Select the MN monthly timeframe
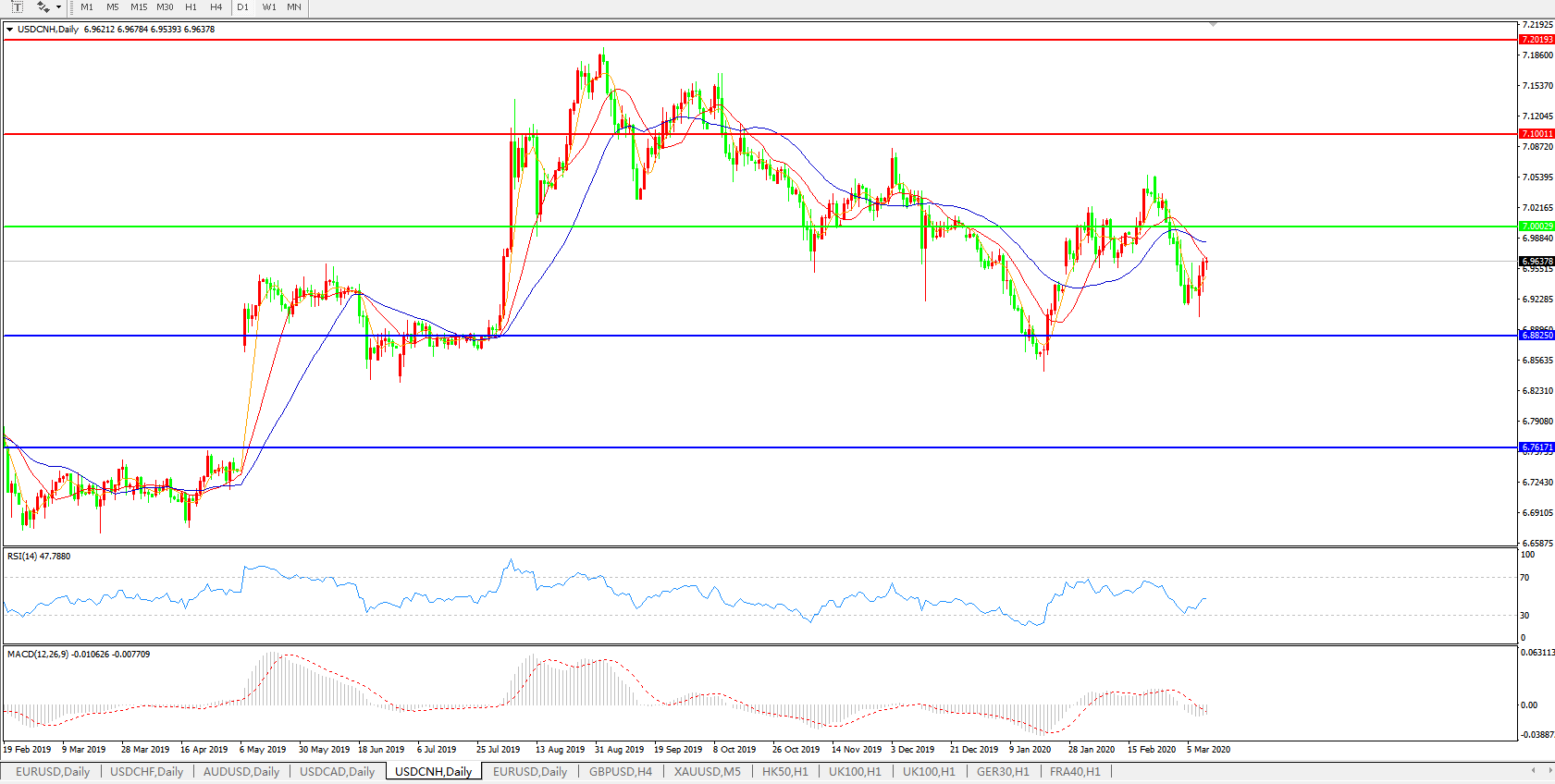Viewport: 1555px width, 784px height. coord(294,7)
